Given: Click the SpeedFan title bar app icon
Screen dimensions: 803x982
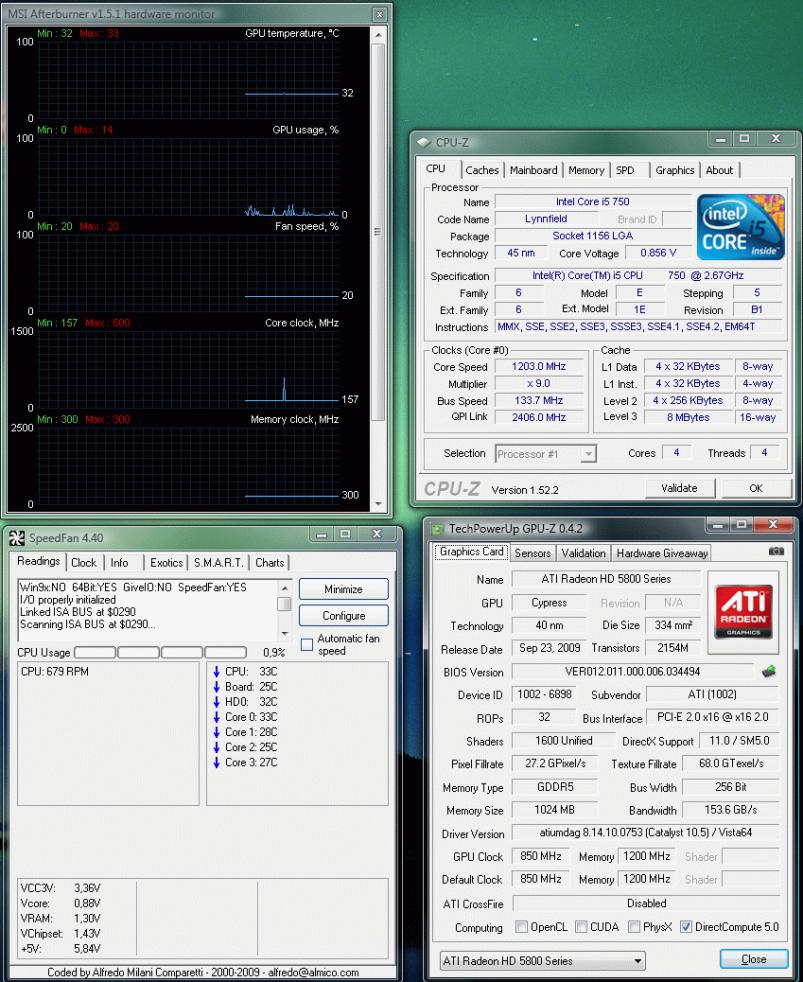Looking at the screenshot, I should [x=16, y=538].
